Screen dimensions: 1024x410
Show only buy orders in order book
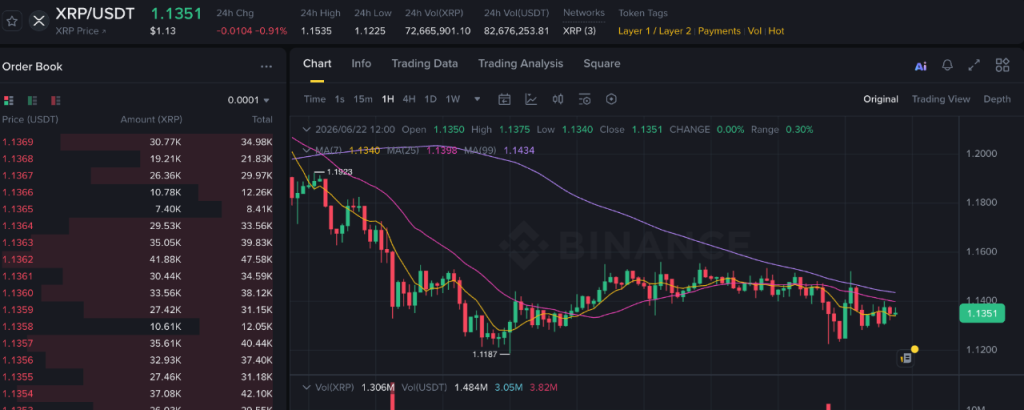pos(32,101)
